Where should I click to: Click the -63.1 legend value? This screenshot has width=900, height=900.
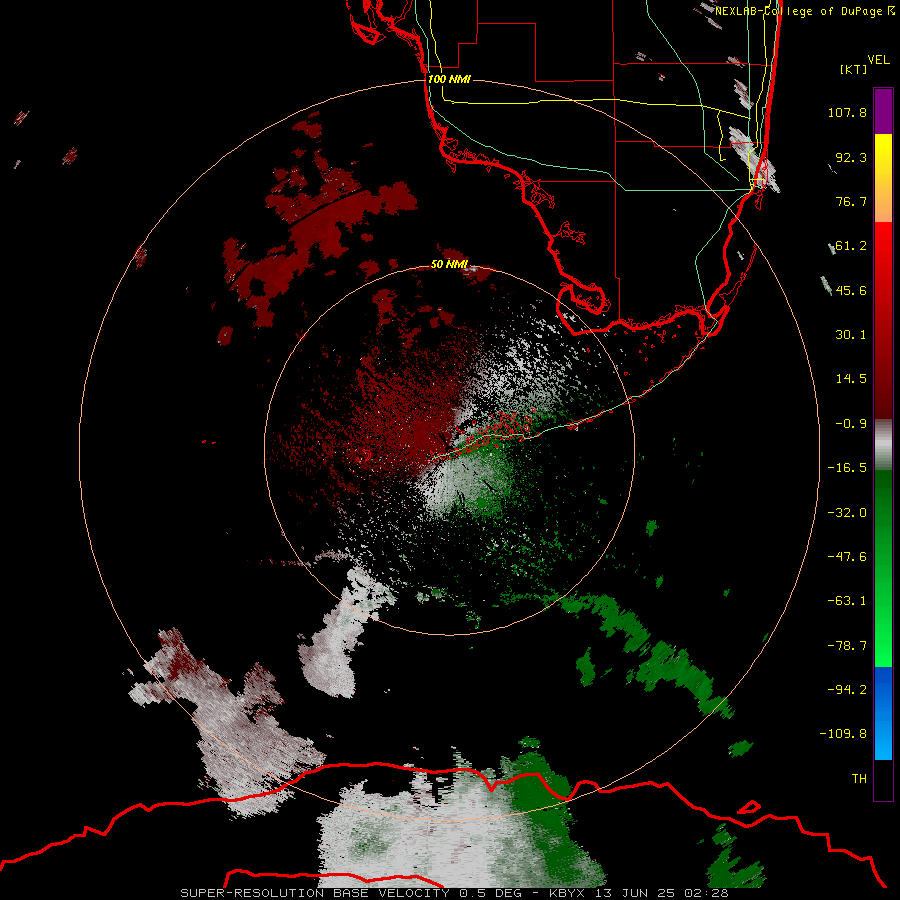[847, 601]
